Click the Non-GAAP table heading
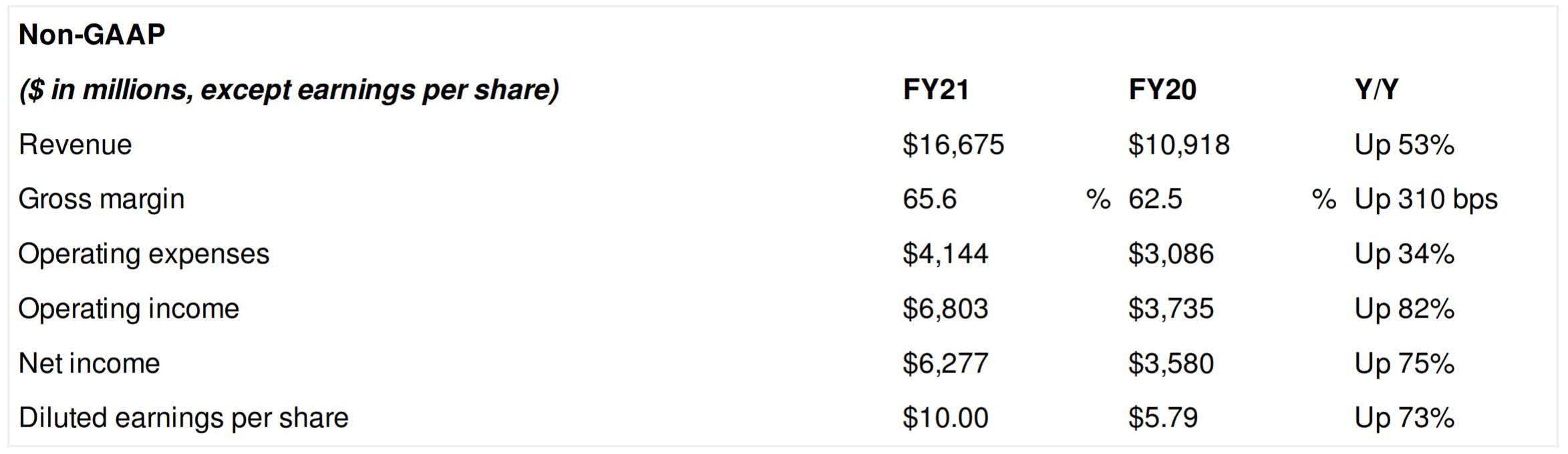Viewport: 1568px width, 454px height. pyautogui.click(x=92, y=34)
